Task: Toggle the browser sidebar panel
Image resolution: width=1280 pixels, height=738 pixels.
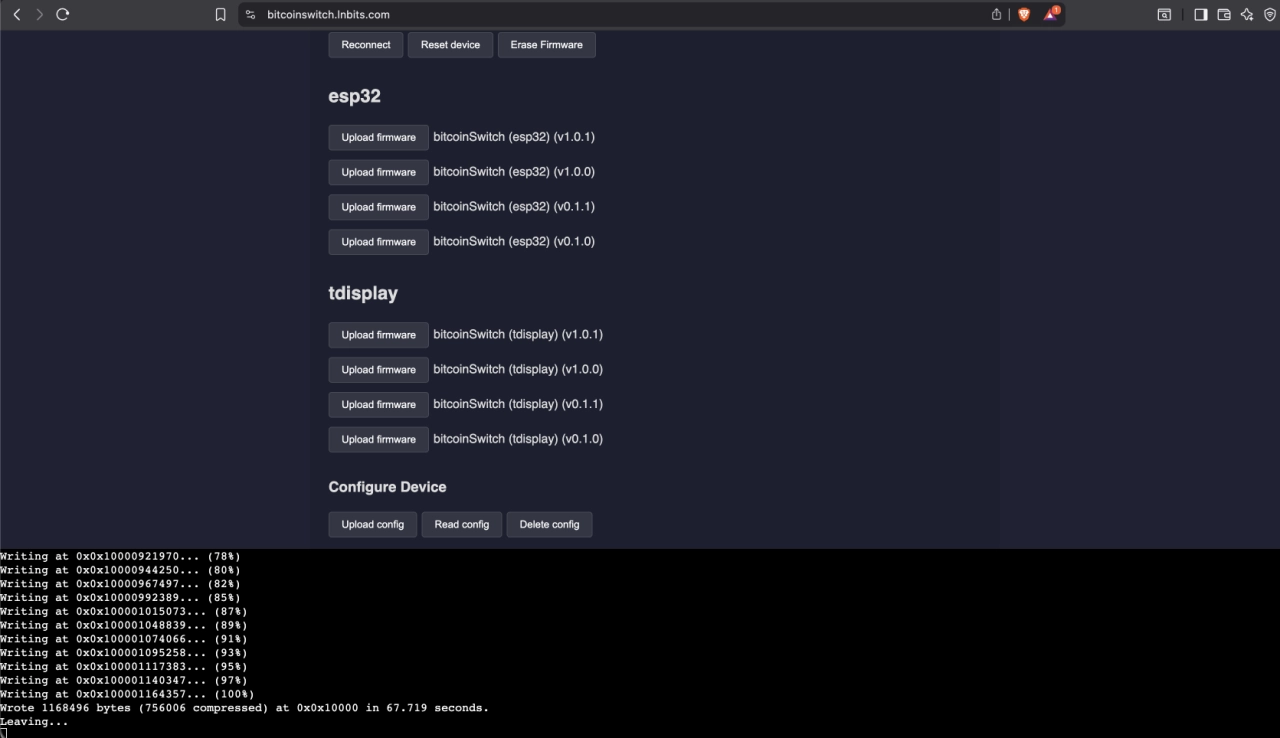Action: [x=1201, y=15]
